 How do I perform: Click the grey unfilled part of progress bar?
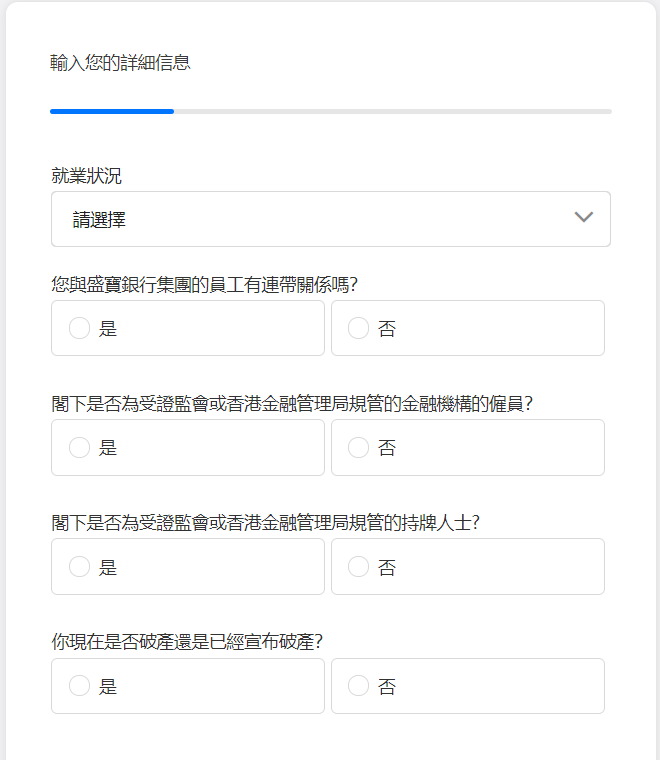(x=393, y=111)
